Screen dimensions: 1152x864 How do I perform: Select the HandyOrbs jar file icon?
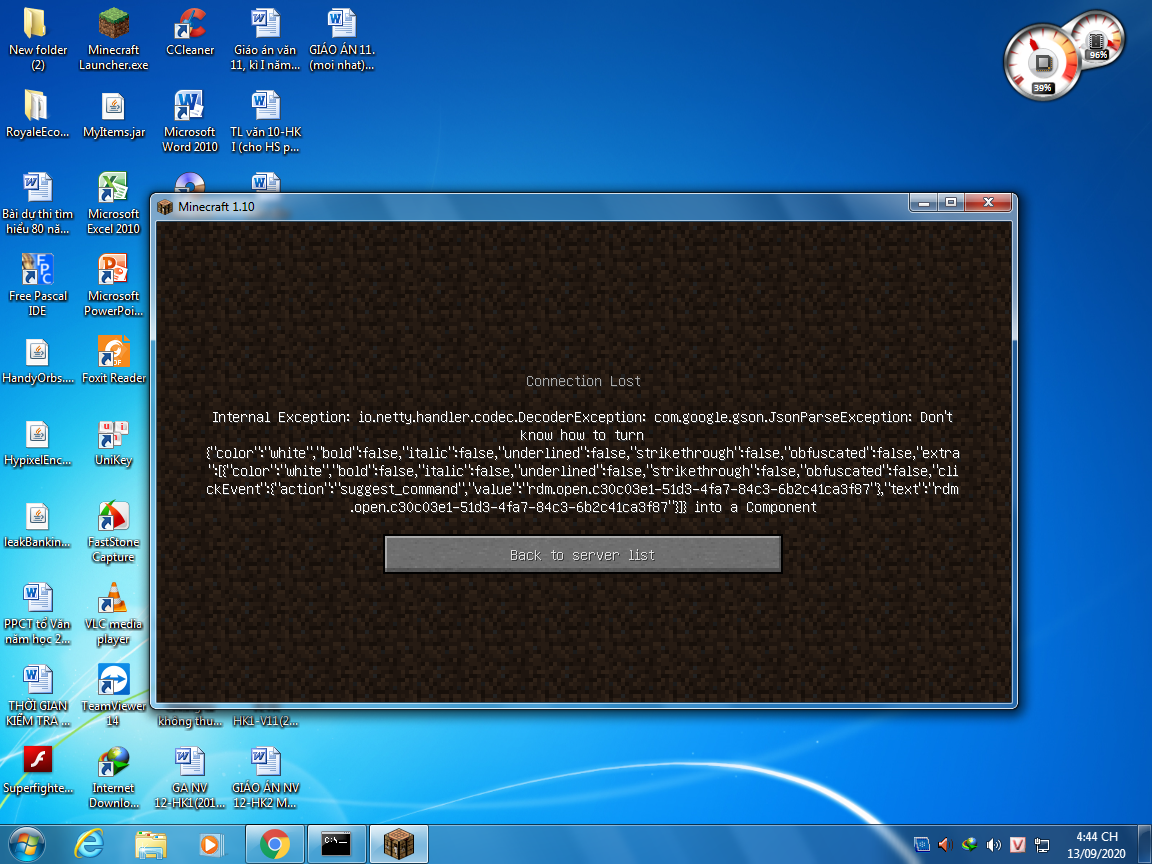click(37, 361)
